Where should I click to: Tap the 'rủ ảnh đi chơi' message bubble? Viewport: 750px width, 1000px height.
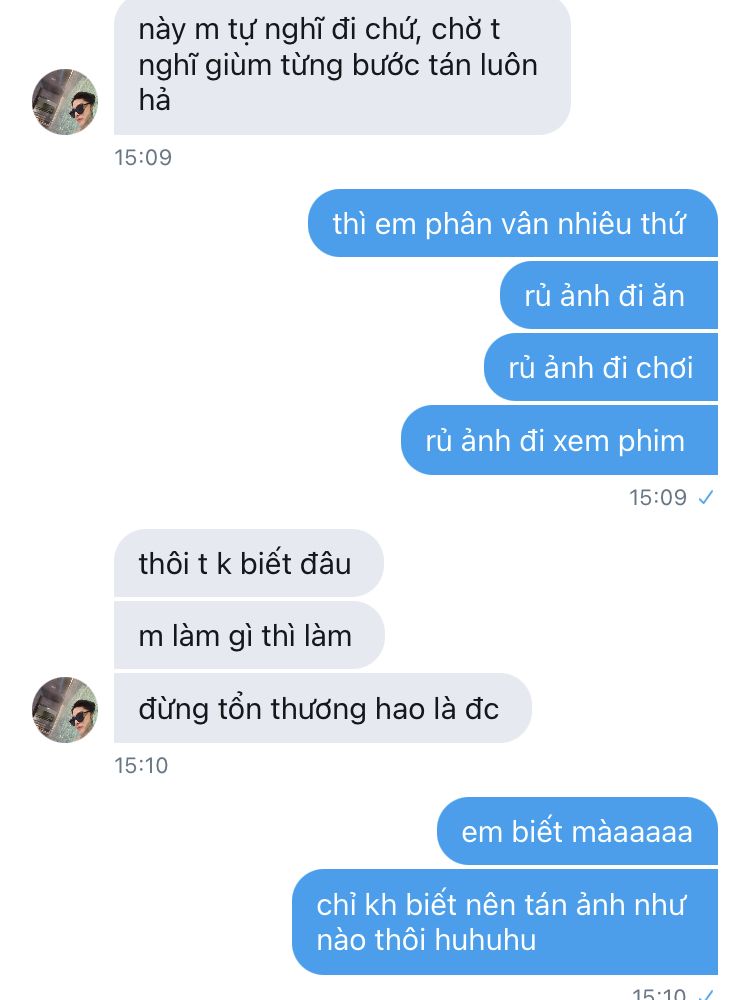click(x=601, y=367)
